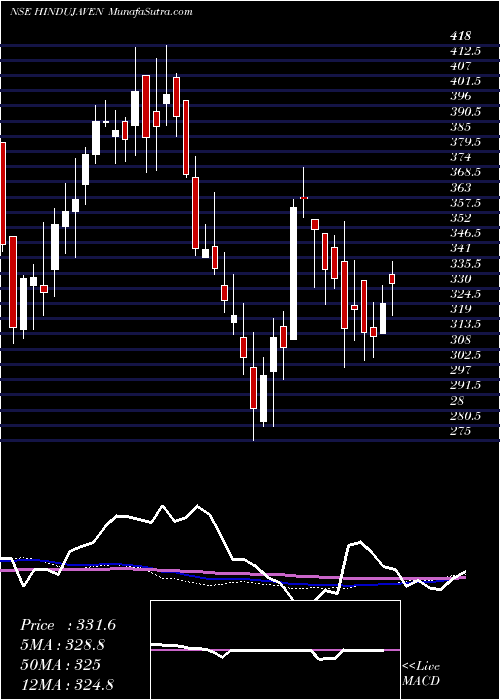Select the 341 price axis label
500x700 pixels.
(461, 249)
